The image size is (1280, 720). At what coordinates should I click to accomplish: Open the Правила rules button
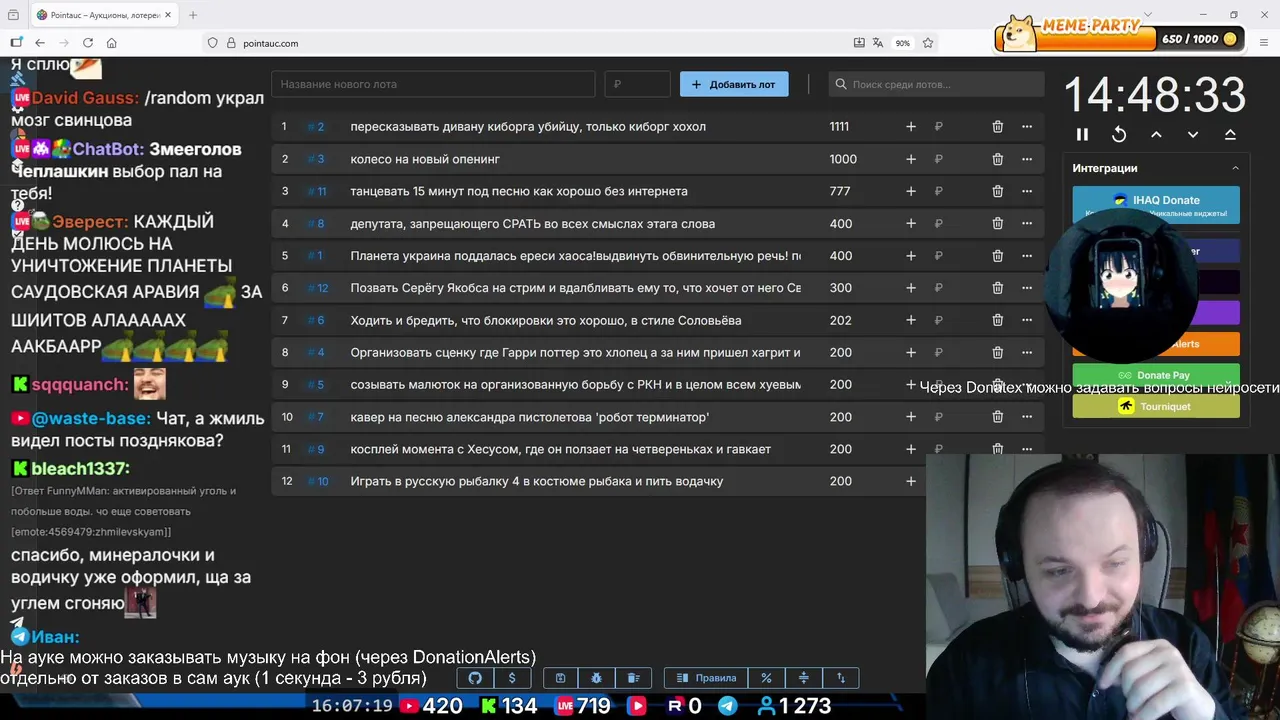coord(706,678)
